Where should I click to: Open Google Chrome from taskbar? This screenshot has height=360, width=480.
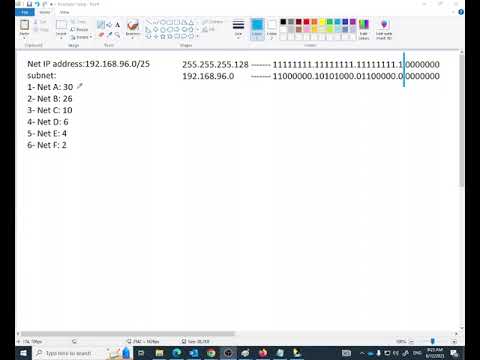[211, 353]
